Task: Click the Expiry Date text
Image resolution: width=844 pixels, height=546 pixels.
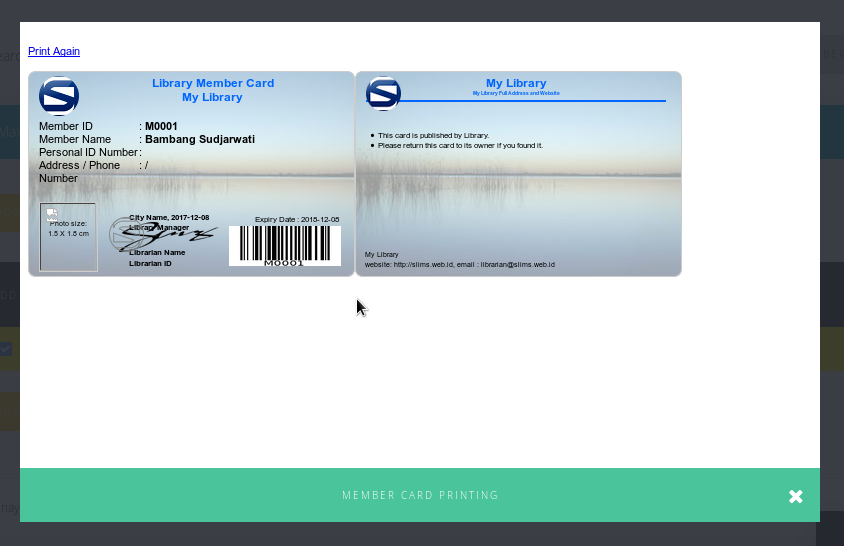Action: click(297, 219)
